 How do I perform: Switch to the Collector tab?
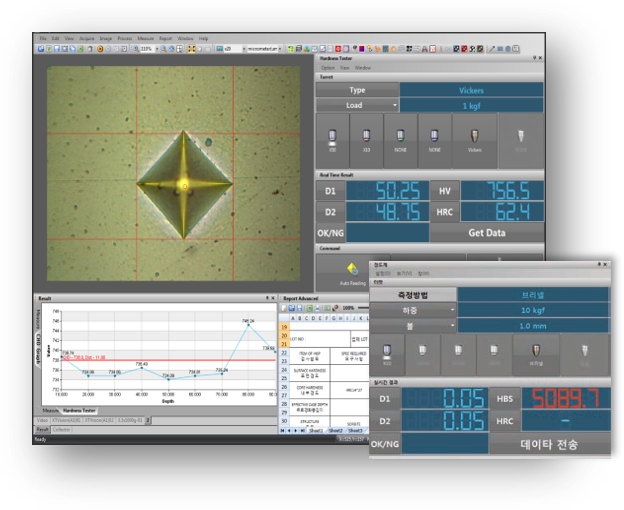[61, 430]
